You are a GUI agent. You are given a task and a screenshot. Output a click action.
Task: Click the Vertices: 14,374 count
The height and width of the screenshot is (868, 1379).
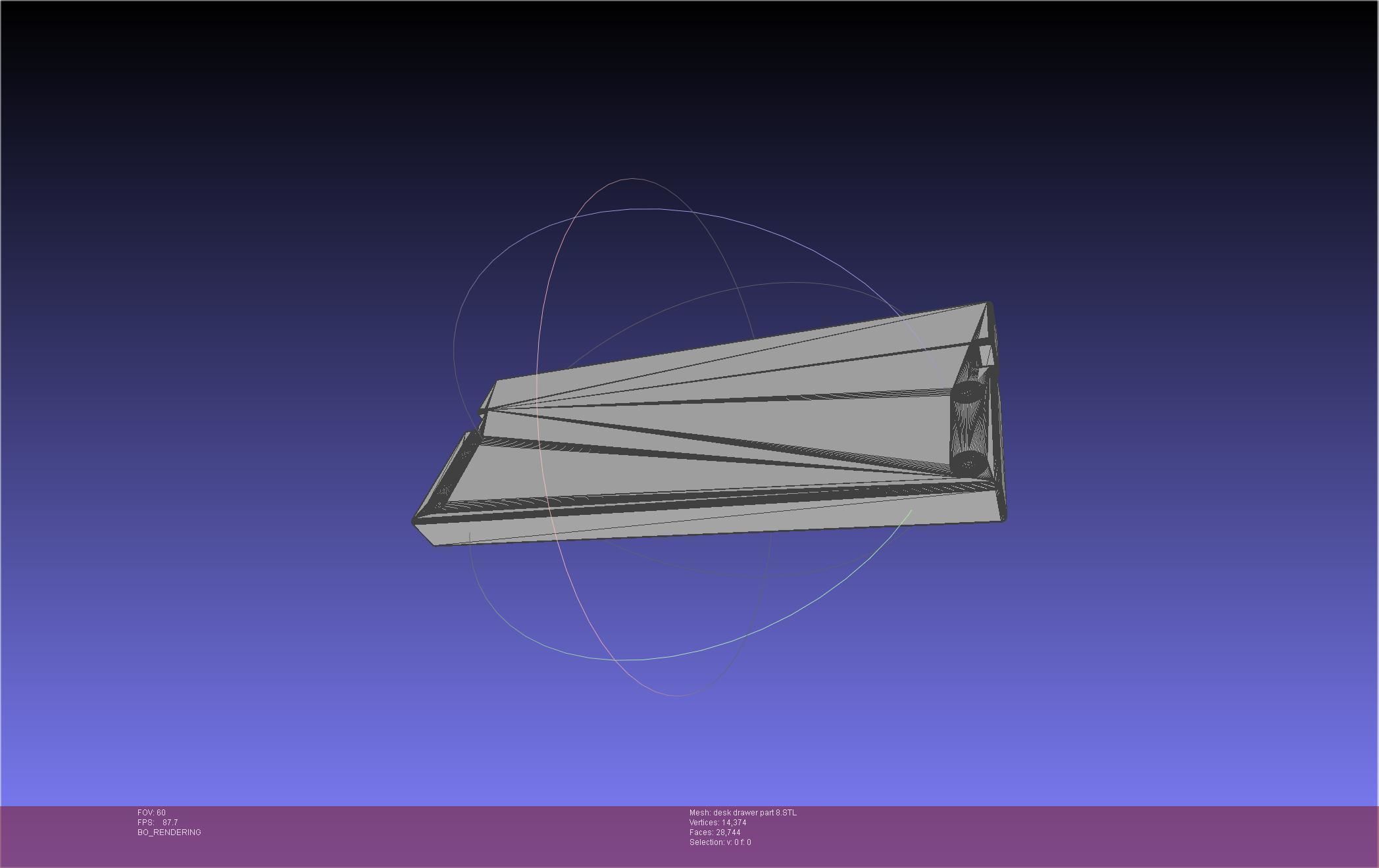point(718,823)
